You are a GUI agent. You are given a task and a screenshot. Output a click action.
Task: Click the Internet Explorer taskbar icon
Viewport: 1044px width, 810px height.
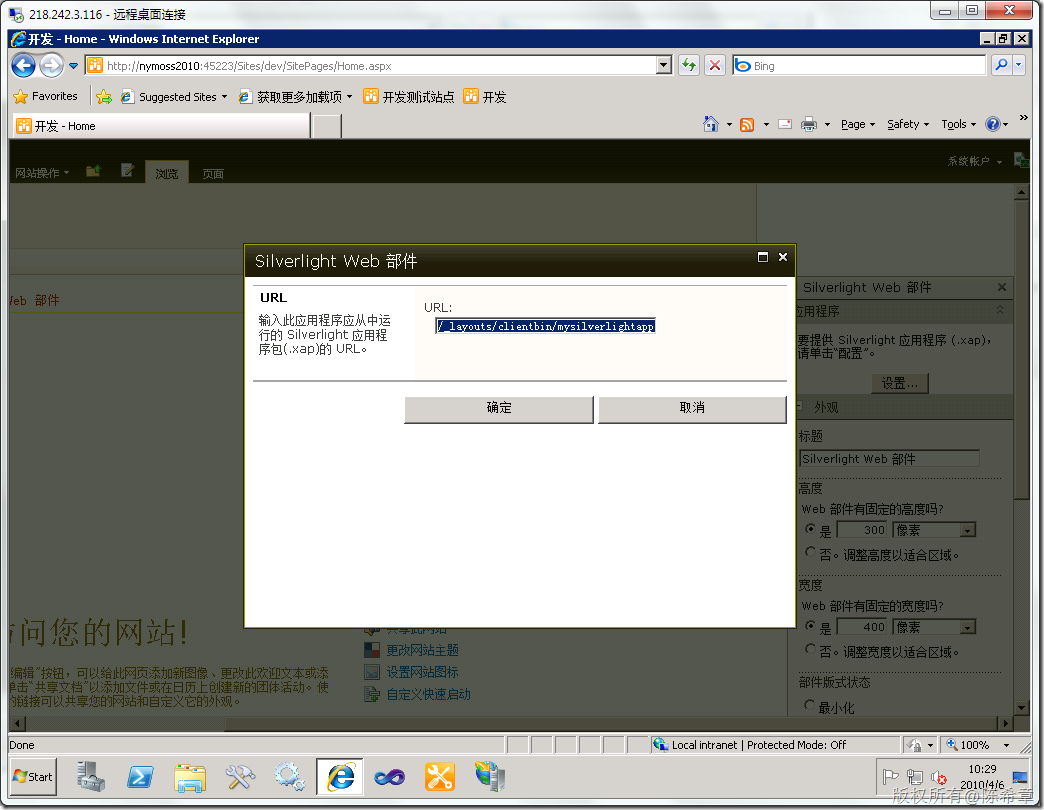(x=340, y=777)
